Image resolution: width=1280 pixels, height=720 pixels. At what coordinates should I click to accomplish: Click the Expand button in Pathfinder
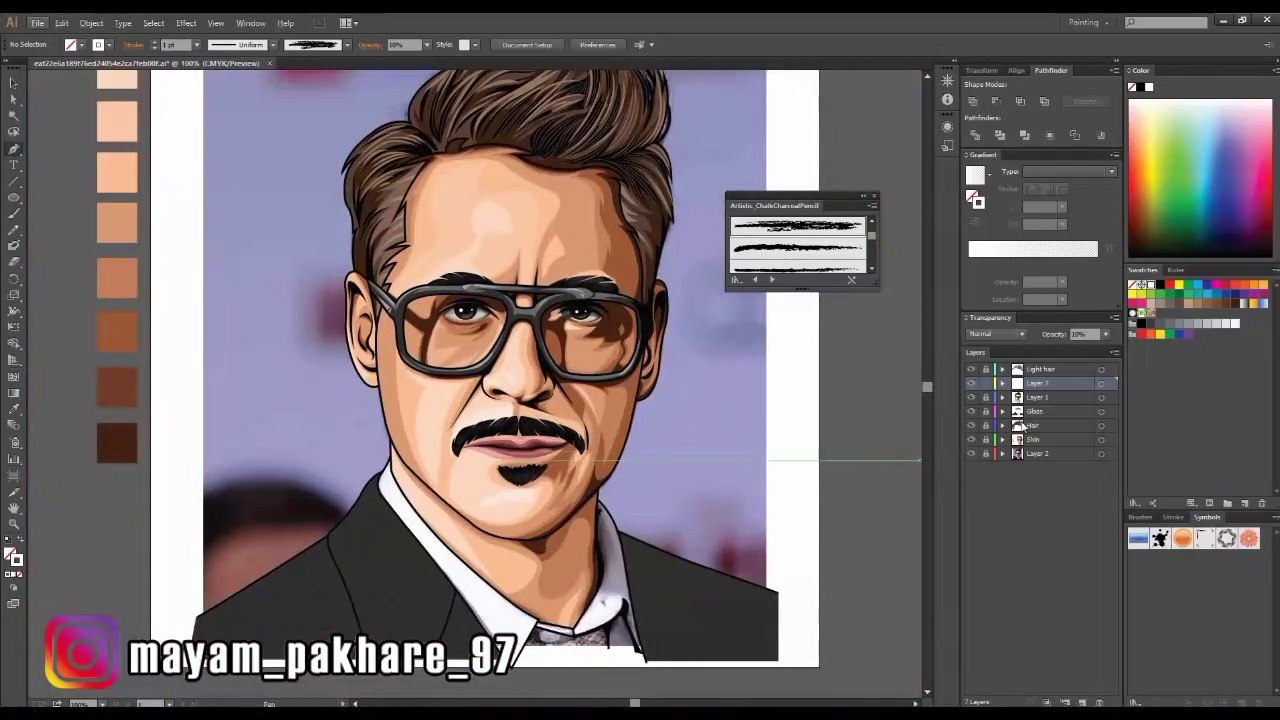pos(1085,101)
